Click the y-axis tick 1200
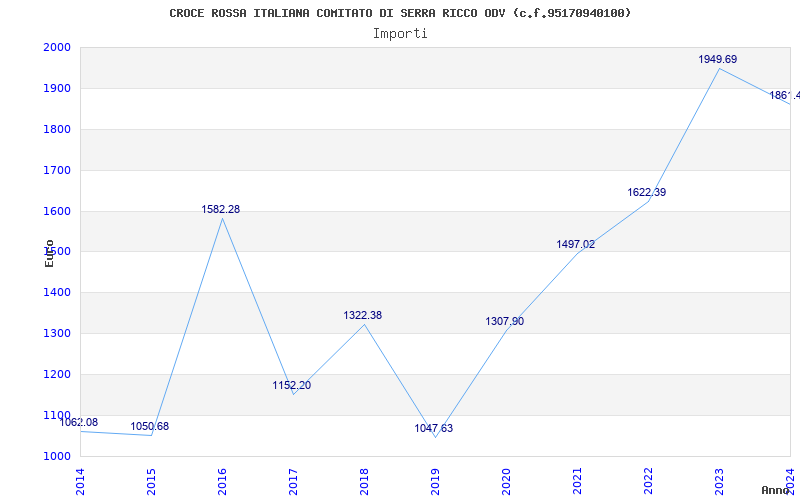Viewport: 800px width, 500px height. pos(57,374)
